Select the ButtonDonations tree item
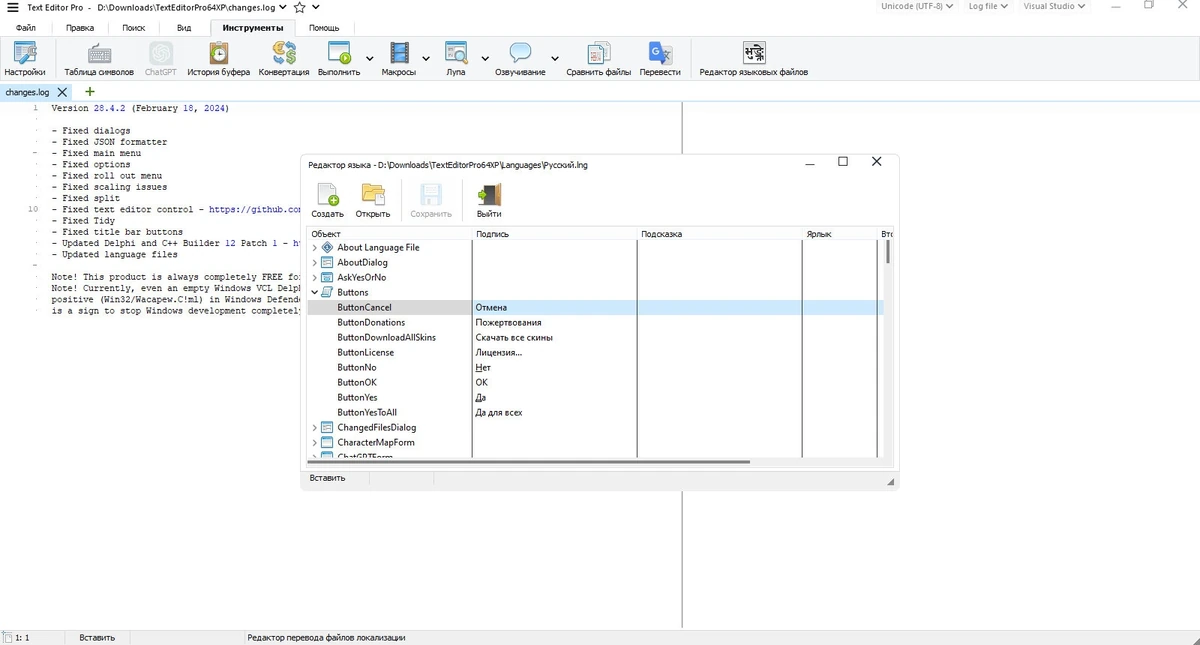 (371, 323)
